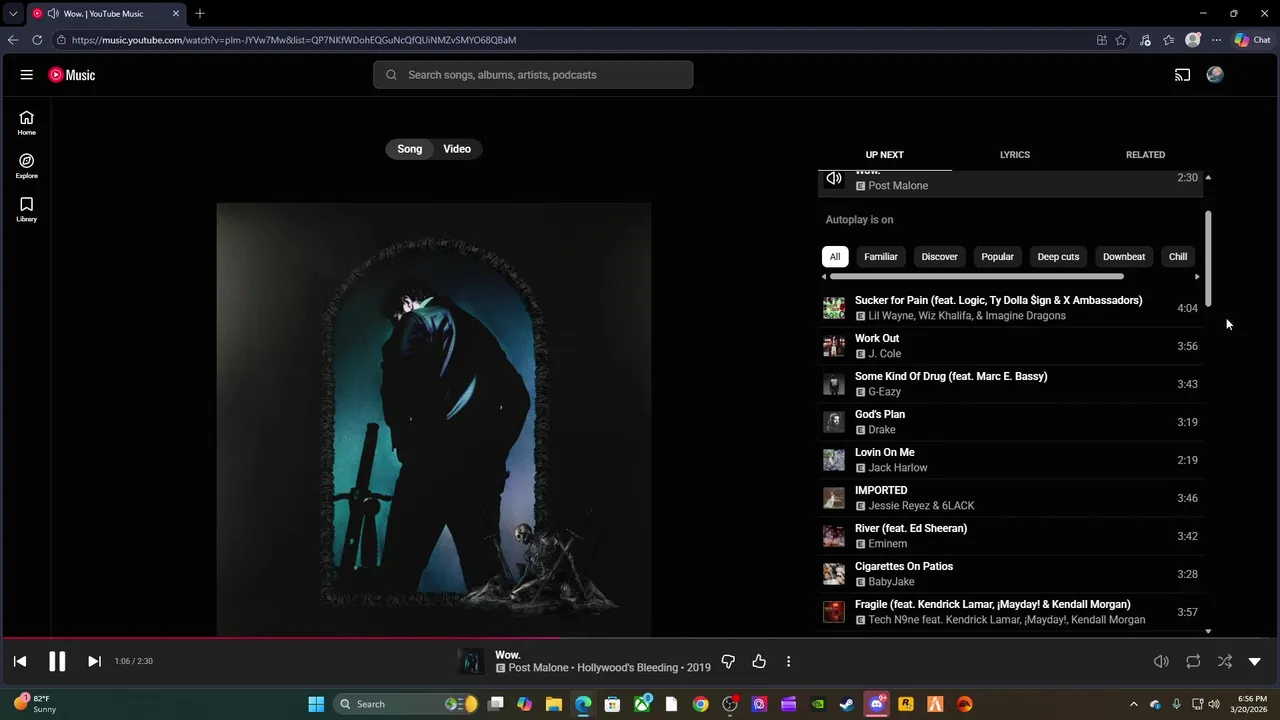This screenshot has height=720, width=1280.
Task: Select the Downbeat filter chip
Action: pos(1124,257)
